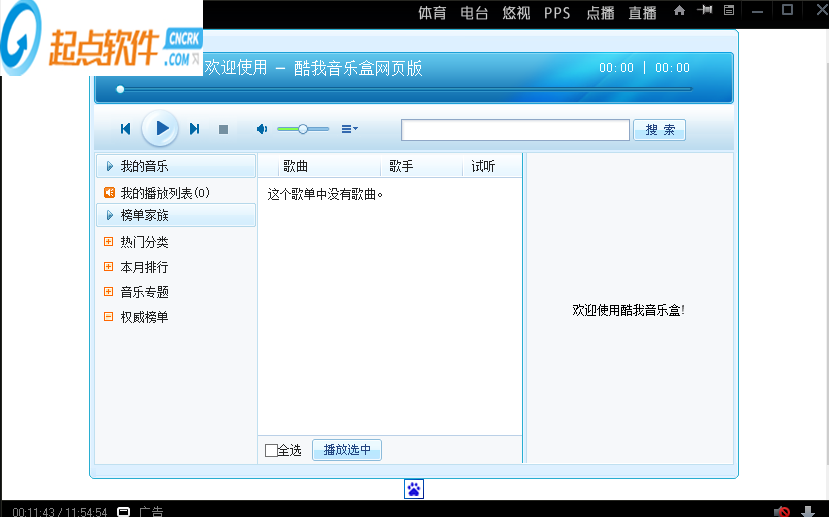Click the song progress bar handle

[x=120, y=89]
